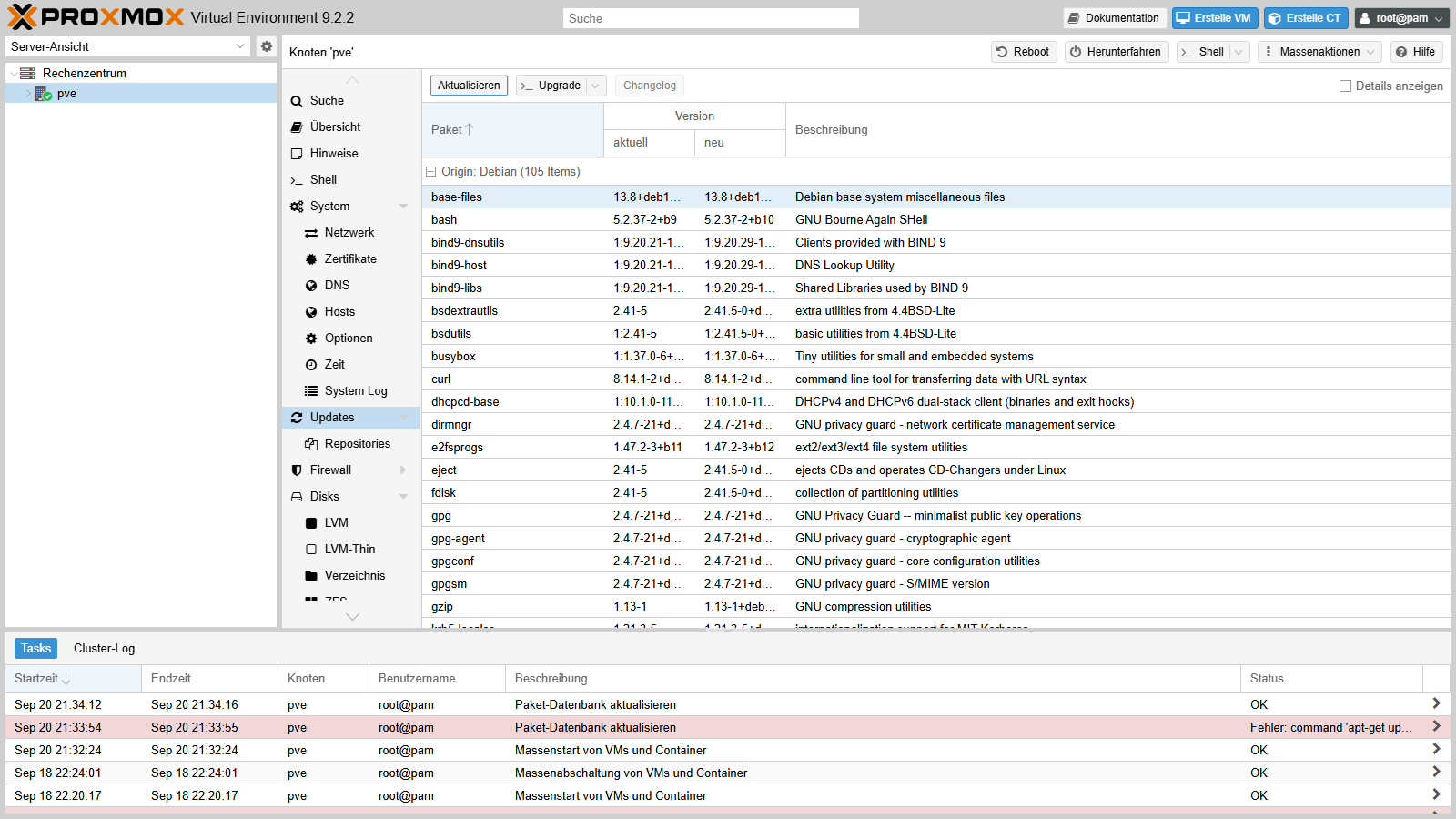Sort tasks by Status column header
1456x819 pixels.
[1331, 679]
